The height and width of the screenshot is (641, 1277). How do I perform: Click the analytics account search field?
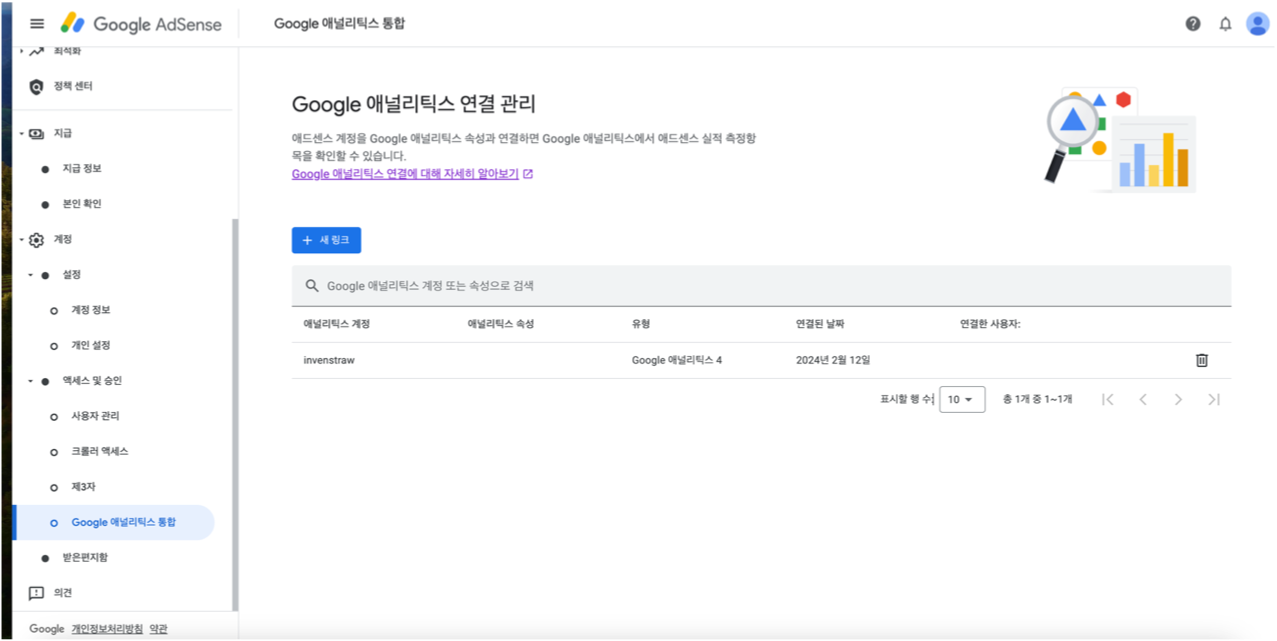point(761,286)
